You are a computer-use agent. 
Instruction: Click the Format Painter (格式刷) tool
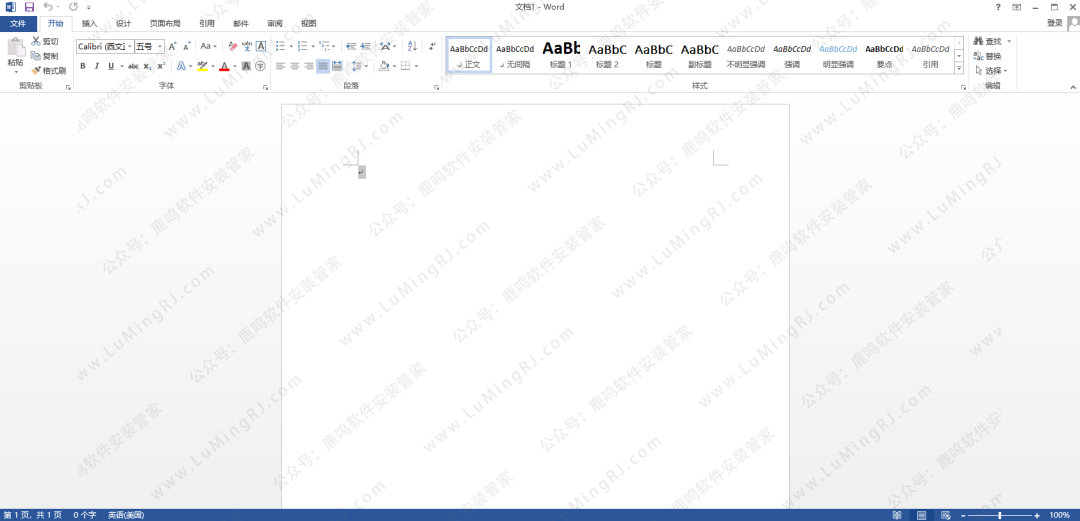[48, 71]
